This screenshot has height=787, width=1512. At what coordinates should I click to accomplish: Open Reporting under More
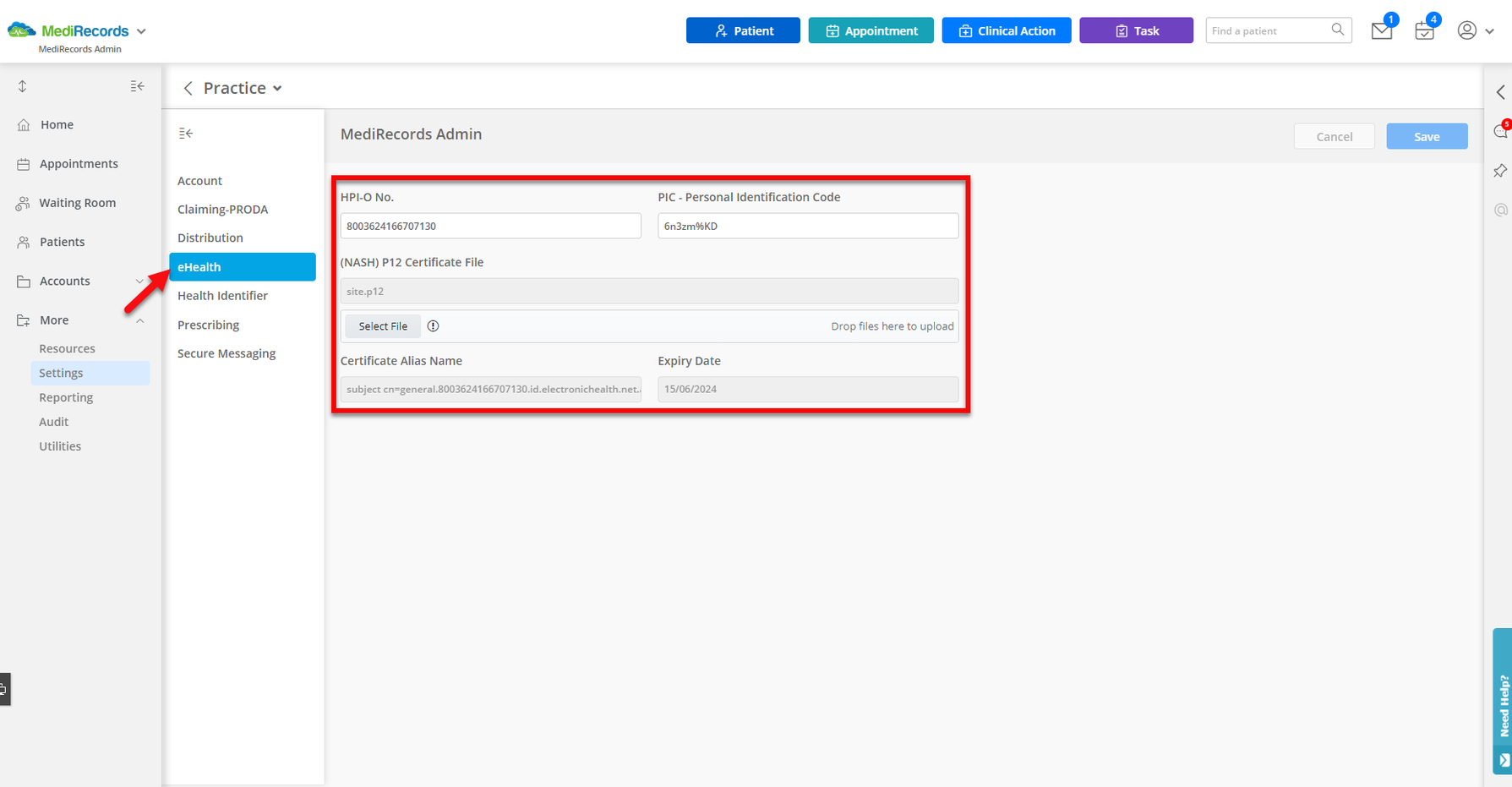66,397
